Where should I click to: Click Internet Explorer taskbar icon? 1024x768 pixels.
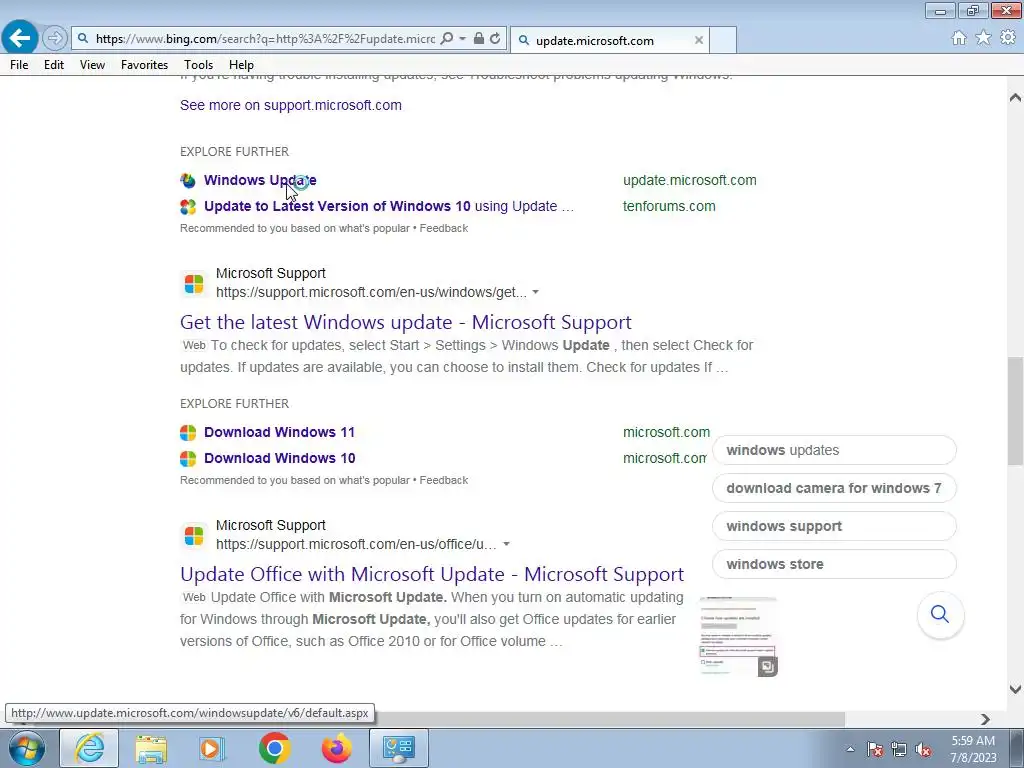[x=89, y=748]
